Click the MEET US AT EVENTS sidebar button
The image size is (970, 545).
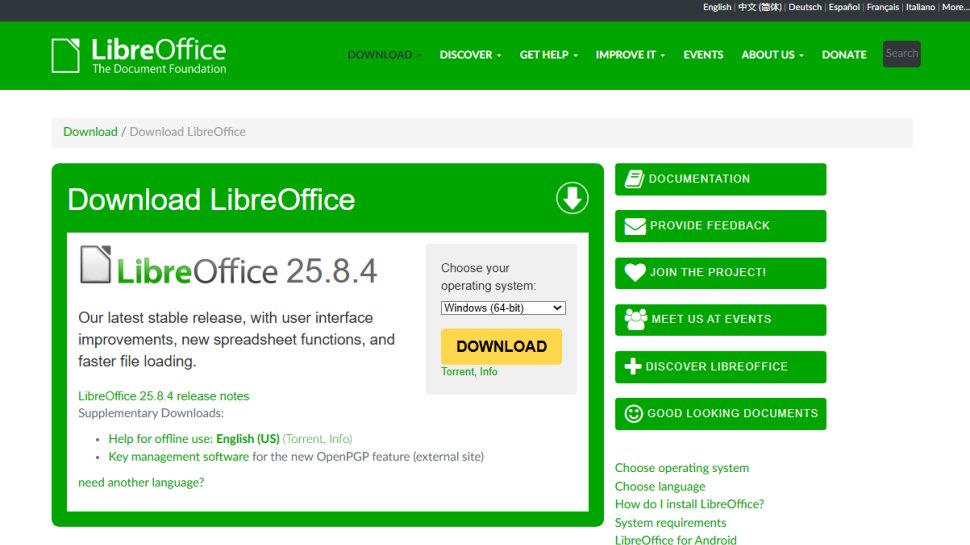[720, 320]
